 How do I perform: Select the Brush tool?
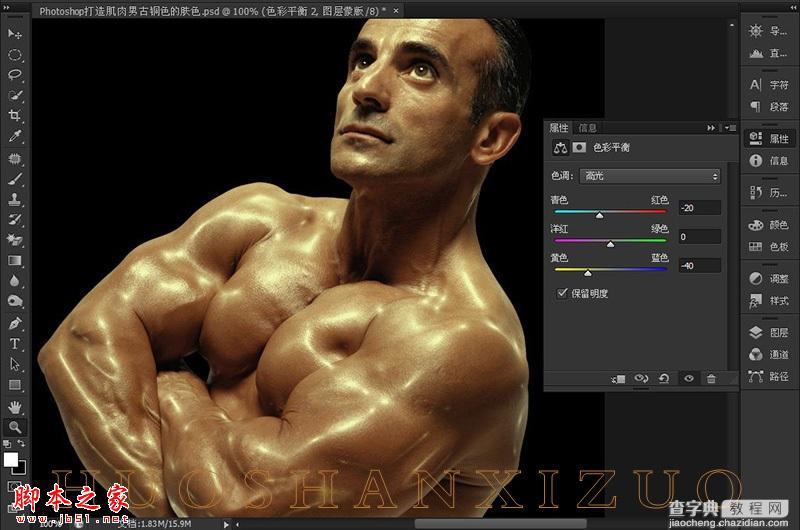[x=14, y=179]
